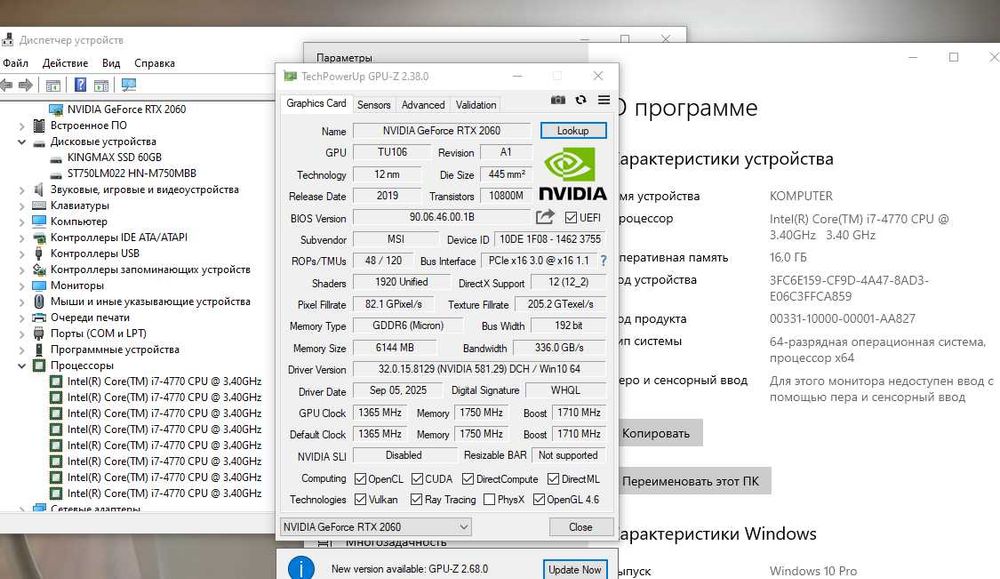The width and height of the screenshot is (1000, 579).
Task: Click the BIOS export share icon
Action: [545, 217]
